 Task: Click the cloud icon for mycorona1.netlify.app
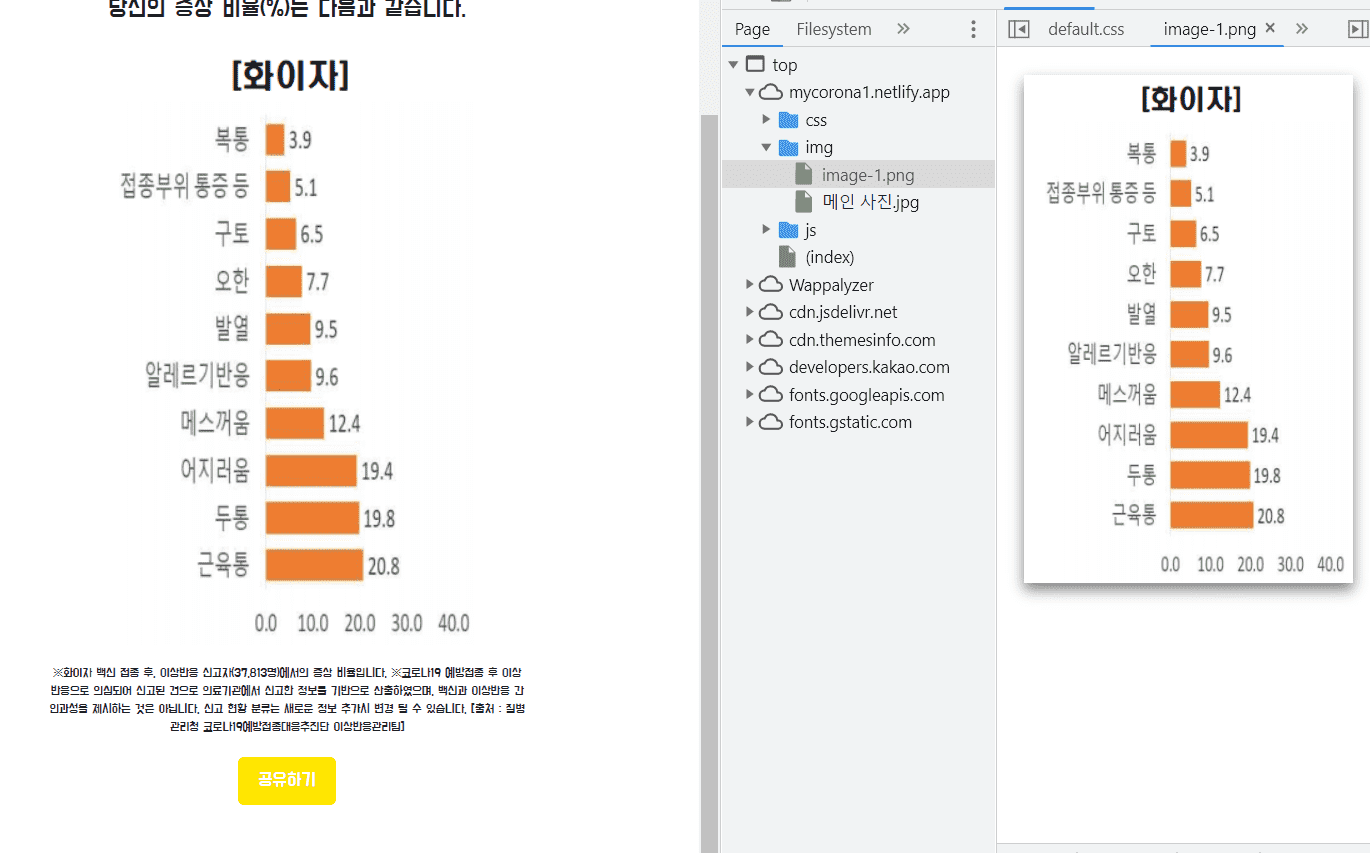click(770, 92)
